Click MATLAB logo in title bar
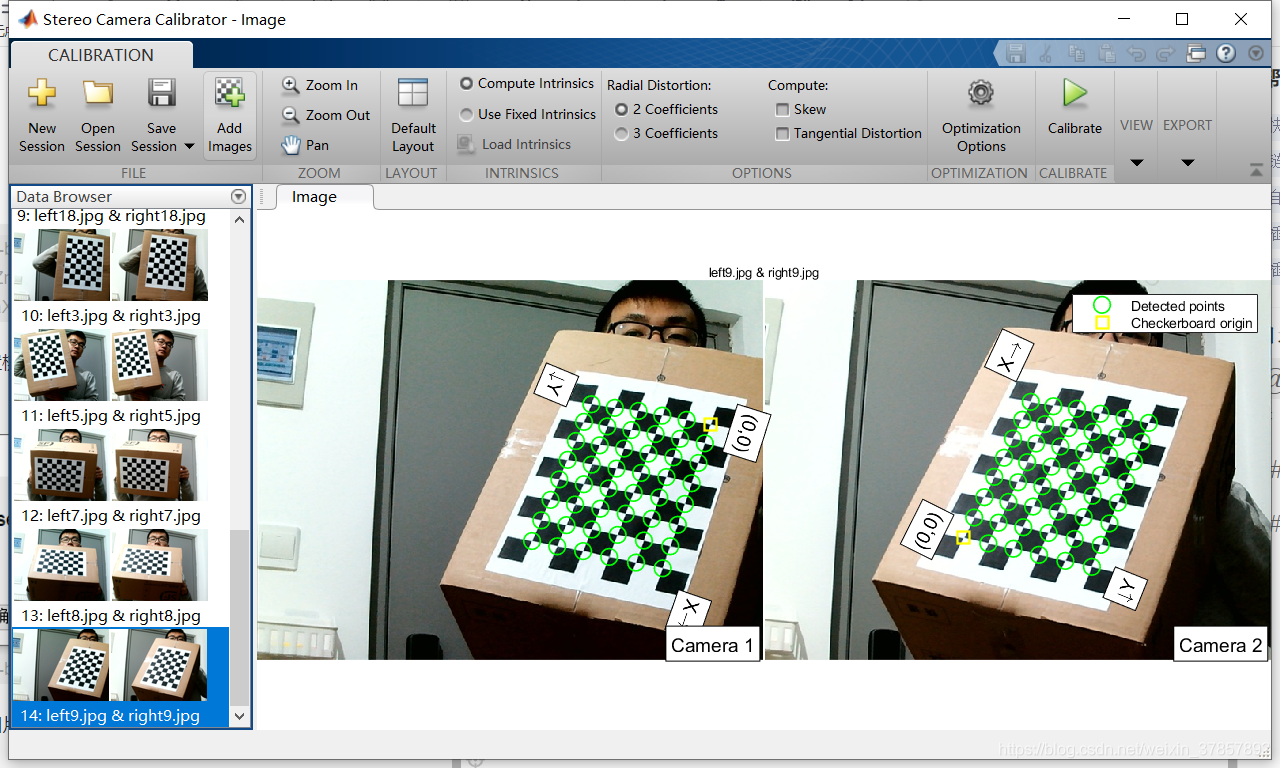The height and width of the screenshot is (768, 1280). [x=28, y=19]
